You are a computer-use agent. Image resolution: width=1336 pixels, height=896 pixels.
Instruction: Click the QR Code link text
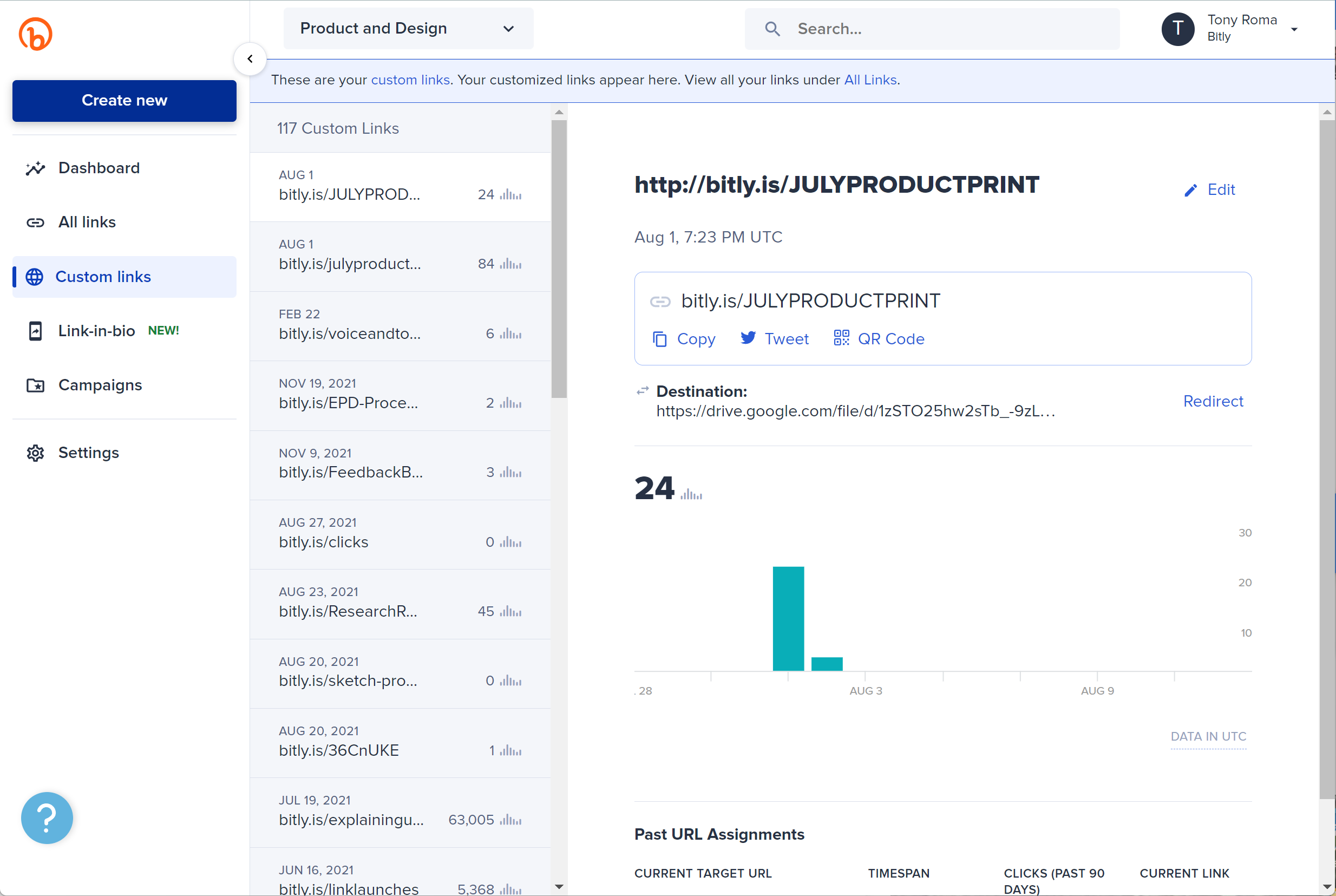(x=891, y=339)
